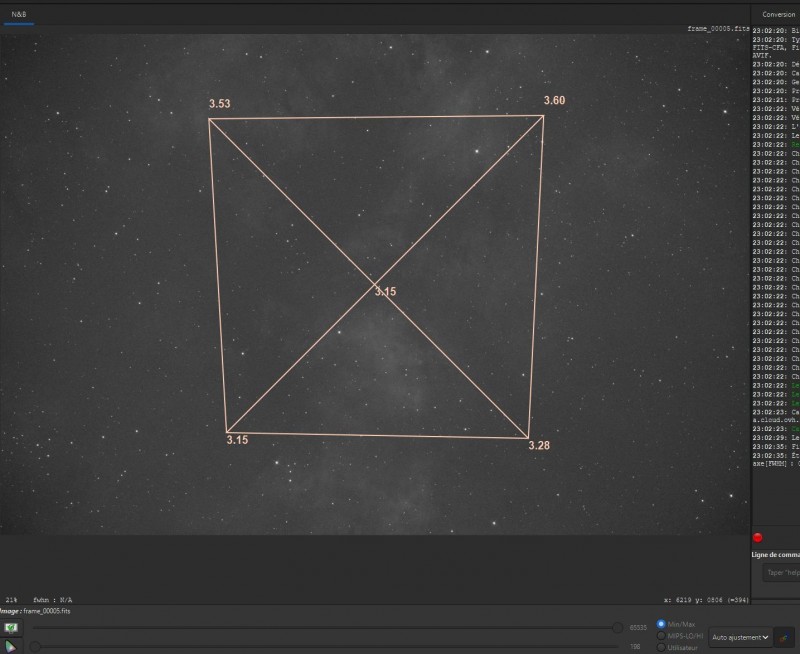Click the colored triangle icon at bottom left
Viewport: 800px width, 654px height.
pyautogui.click(x=10, y=647)
